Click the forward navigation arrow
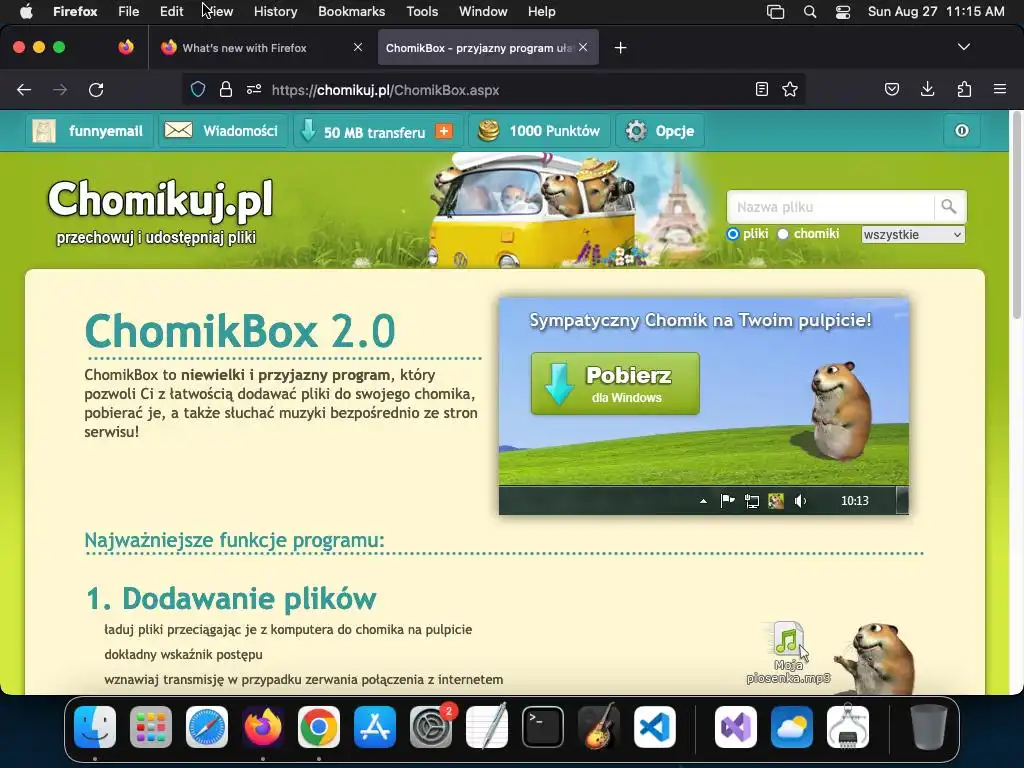This screenshot has width=1024, height=768. [60, 89]
